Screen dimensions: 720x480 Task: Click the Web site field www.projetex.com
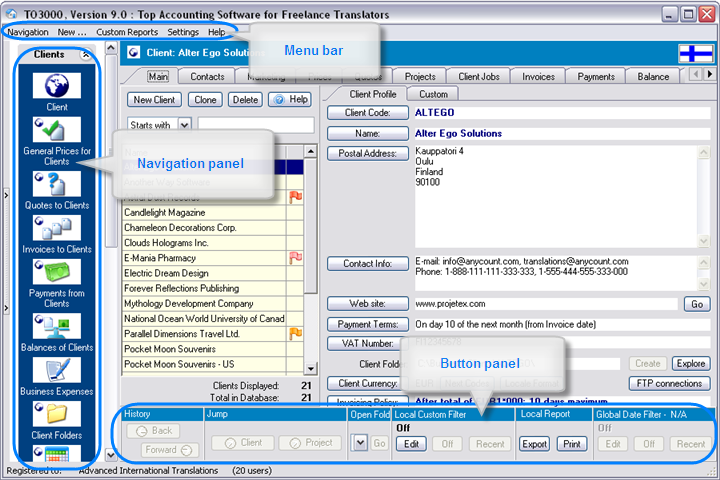point(546,304)
